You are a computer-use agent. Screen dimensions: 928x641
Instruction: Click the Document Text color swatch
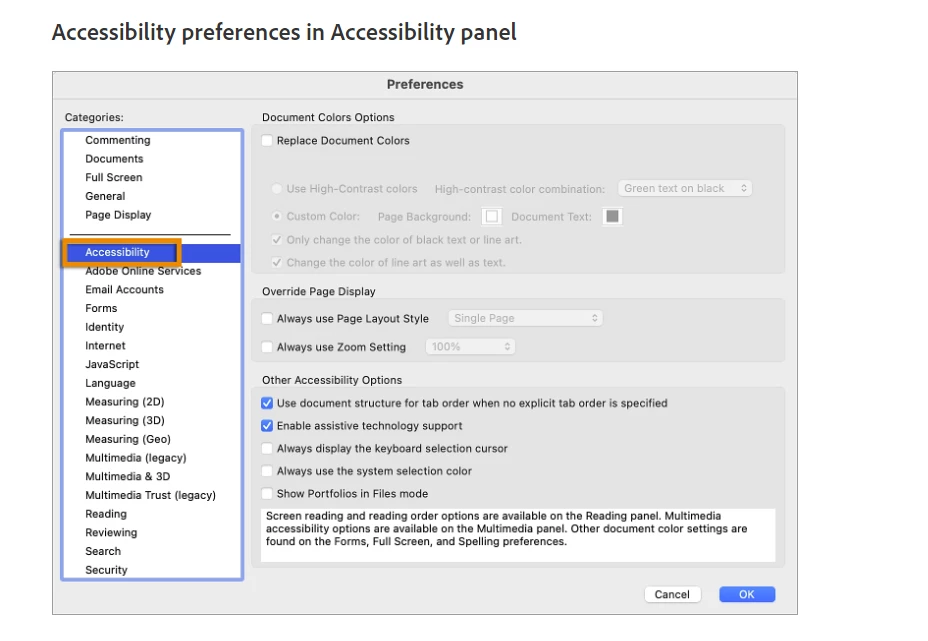tap(613, 216)
